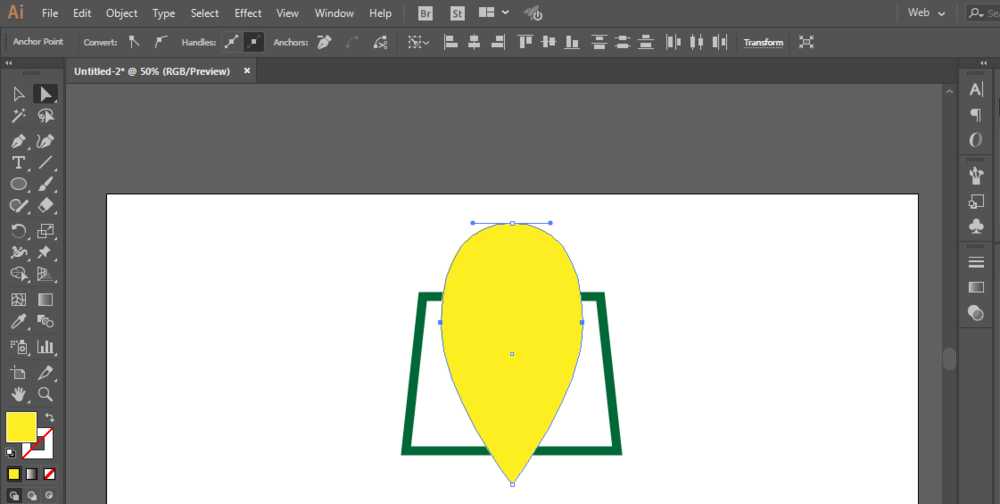Open the Object menu
The height and width of the screenshot is (504, 1000).
pyautogui.click(x=121, y=13)
